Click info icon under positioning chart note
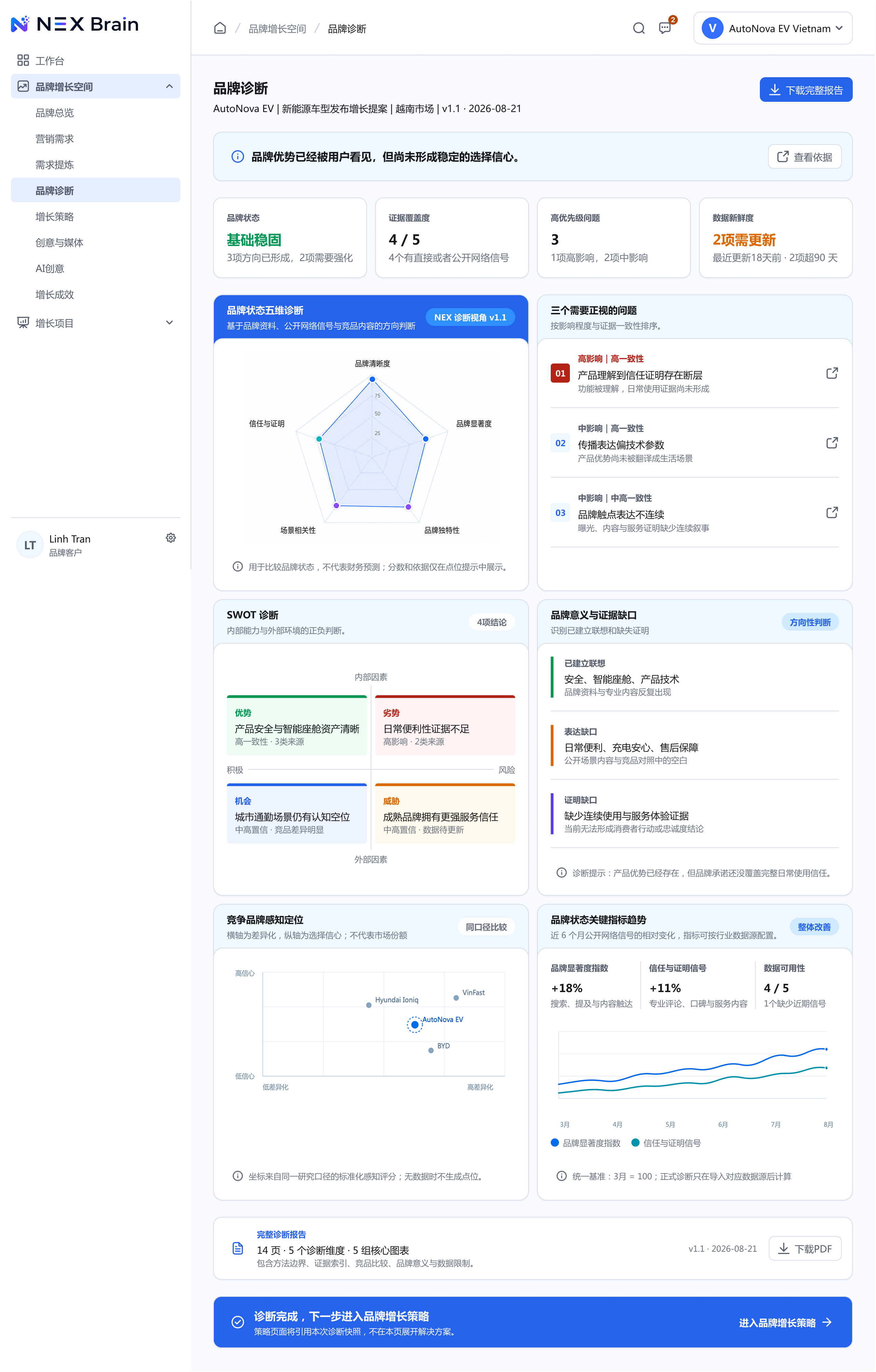The width and height of the screenshot is (876, 1372). tap(238, 1176)
